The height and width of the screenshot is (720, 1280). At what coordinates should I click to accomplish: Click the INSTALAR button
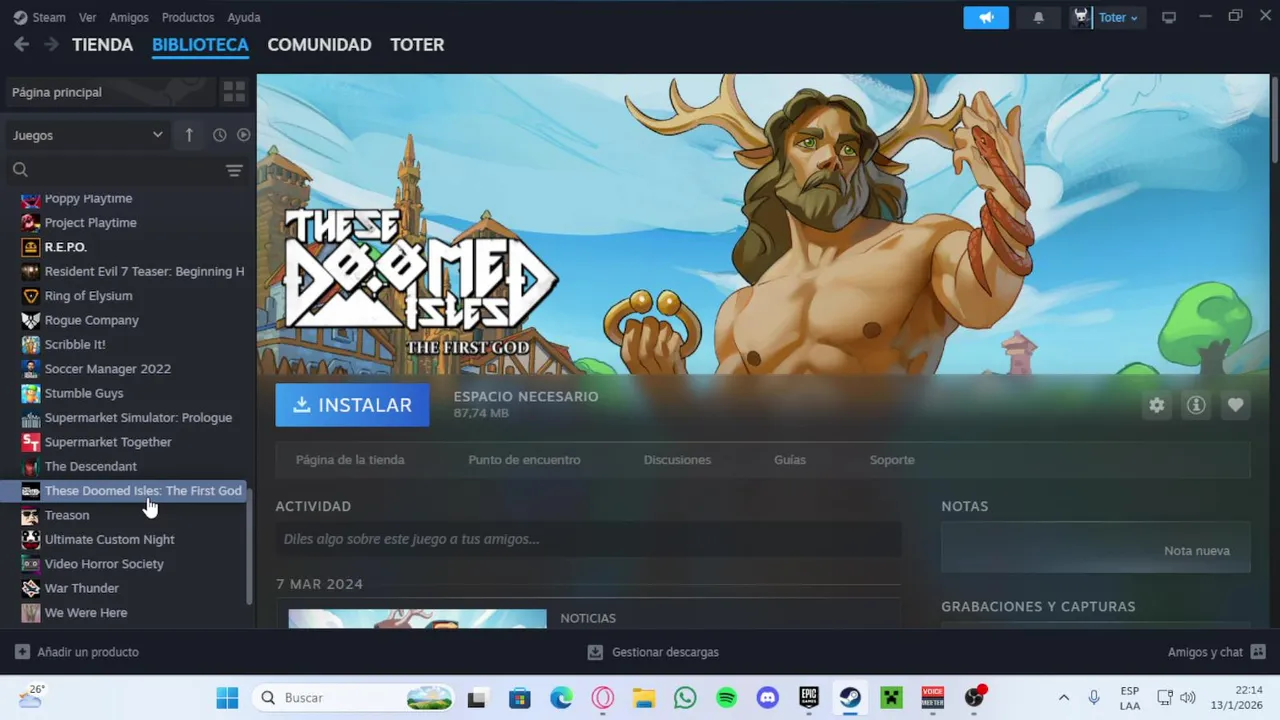click(352, 405)
